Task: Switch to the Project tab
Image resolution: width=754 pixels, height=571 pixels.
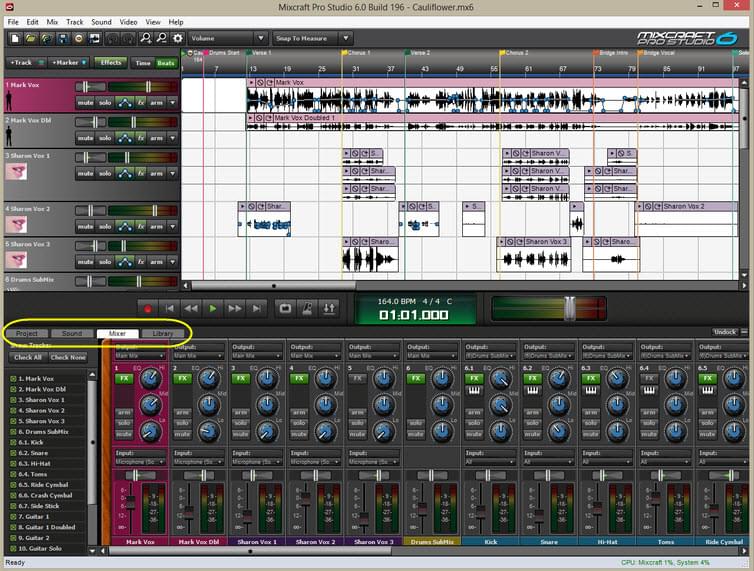Action: pos(27,333)
